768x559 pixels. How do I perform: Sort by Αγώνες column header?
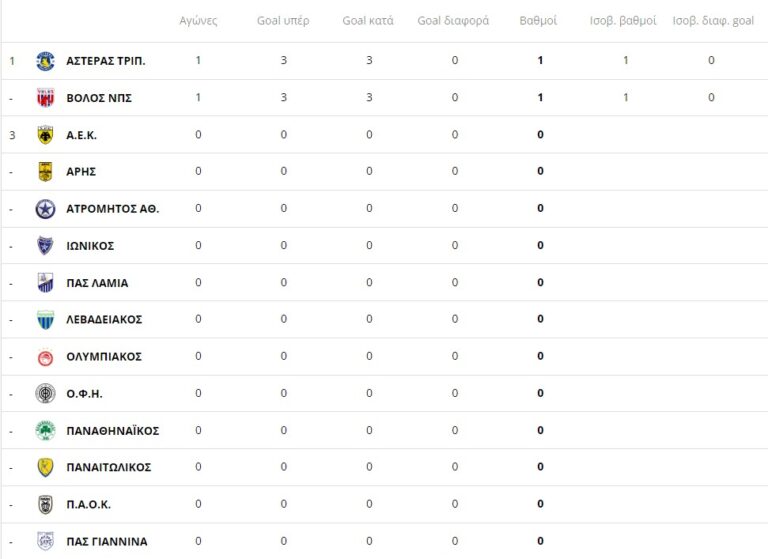198,21
